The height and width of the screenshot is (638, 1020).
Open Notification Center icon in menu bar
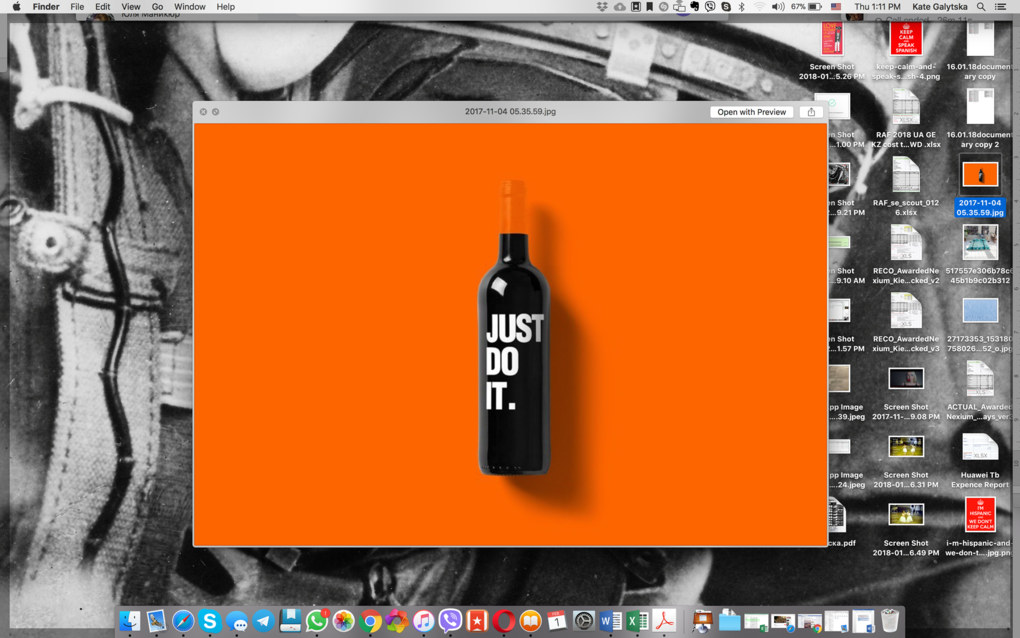pos(1000,7)
